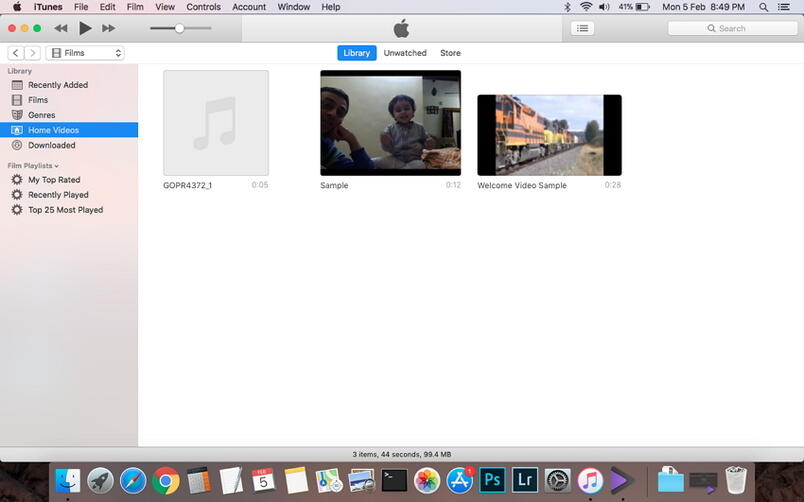Open Spotlight search in the menu bar

coord(763,7)
